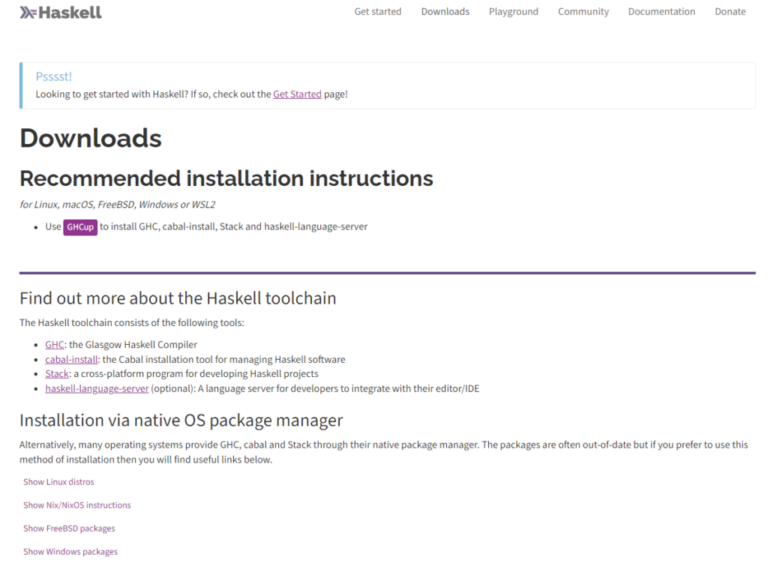Screen dimensions: 768x572
Task: Open the cabal-install link
Action: [x=72, y=359]
